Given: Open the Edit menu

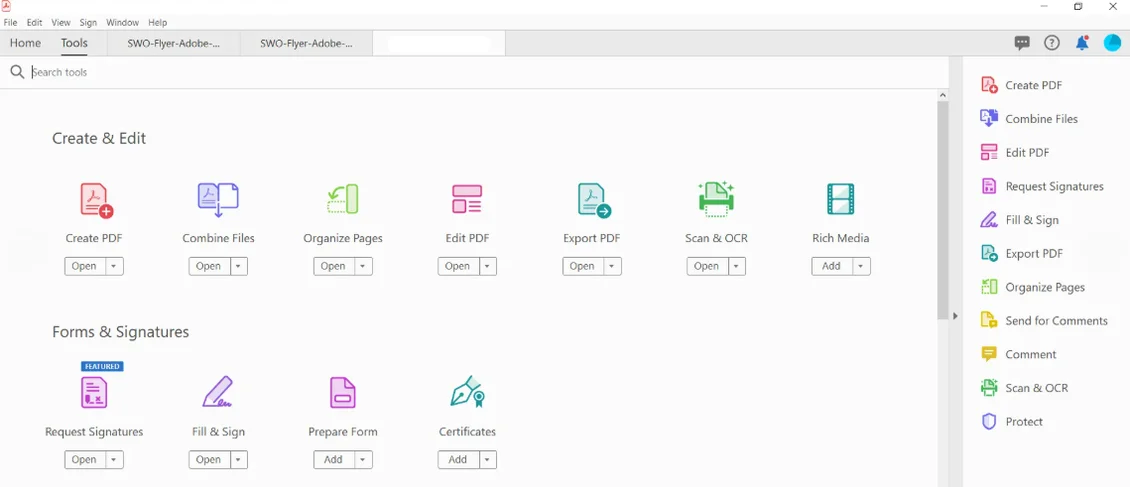Looking at the screenshot, I should (x=35, y=22).
